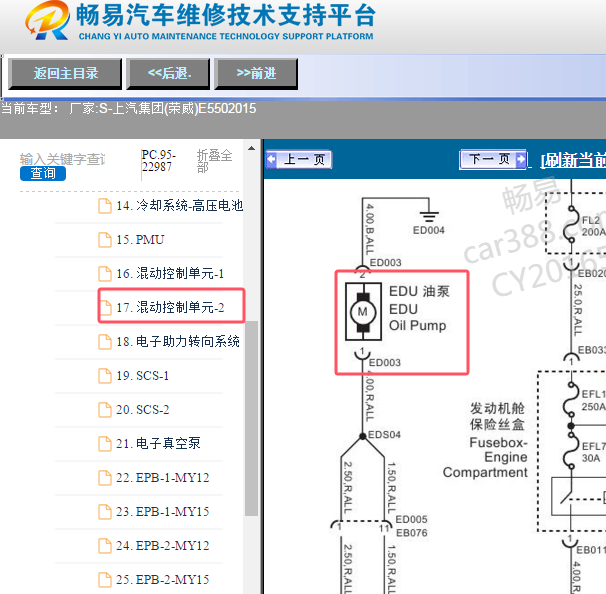This screenshot has width=606, height=594.
Task: Open item 16. 混动控制单元-1
Action: pyautogui.click(x=170, y=274)
